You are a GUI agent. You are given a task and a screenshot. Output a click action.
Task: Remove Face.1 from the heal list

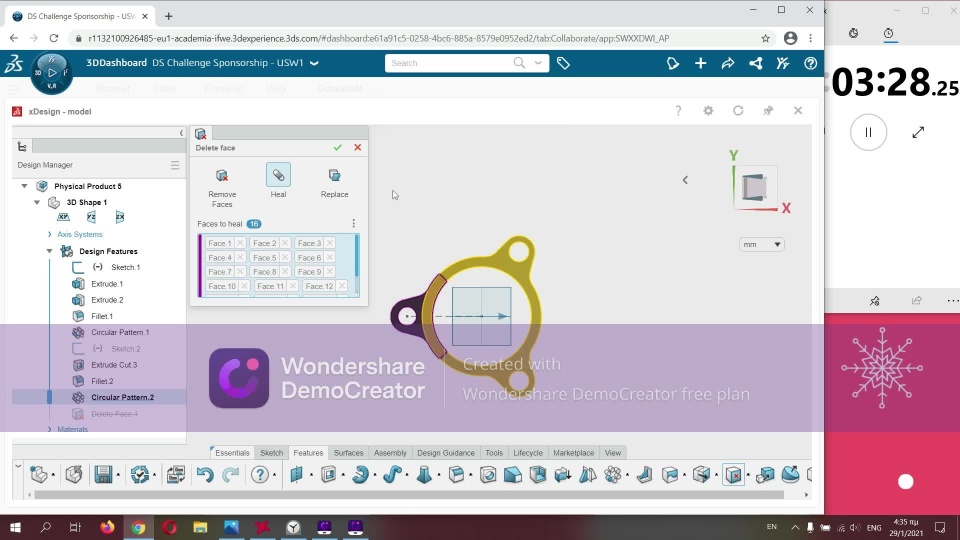(x=240, y=243)
